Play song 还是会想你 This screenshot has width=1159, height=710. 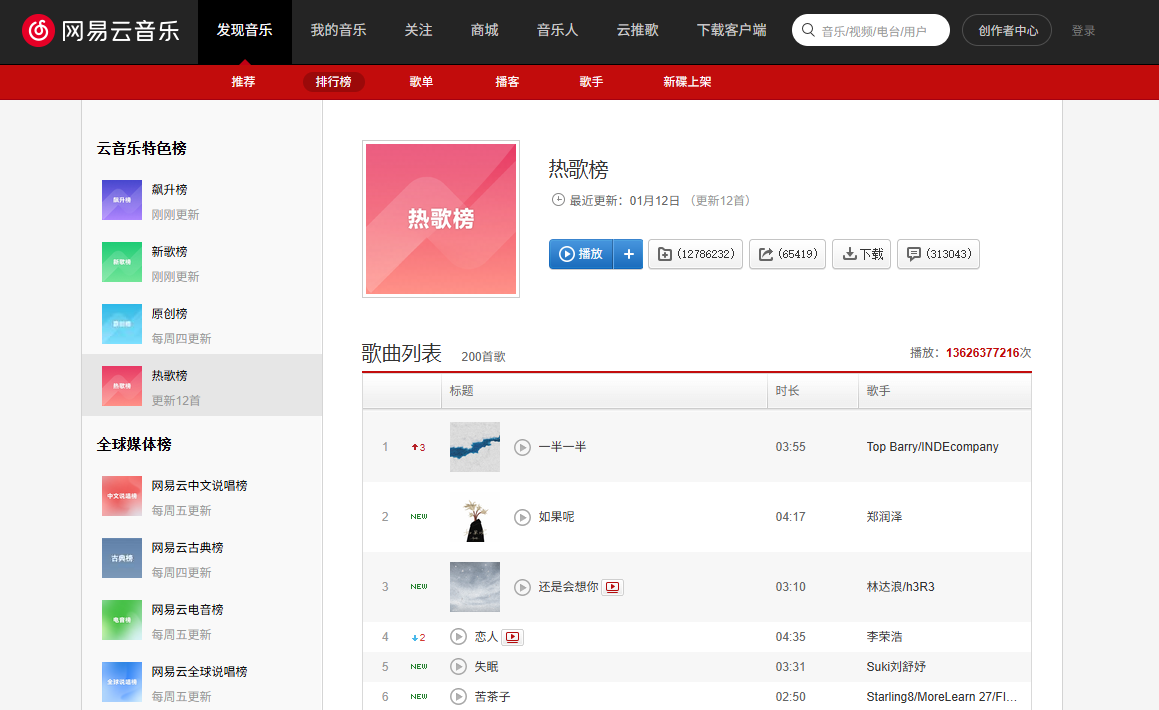click(x=523, y=587)
